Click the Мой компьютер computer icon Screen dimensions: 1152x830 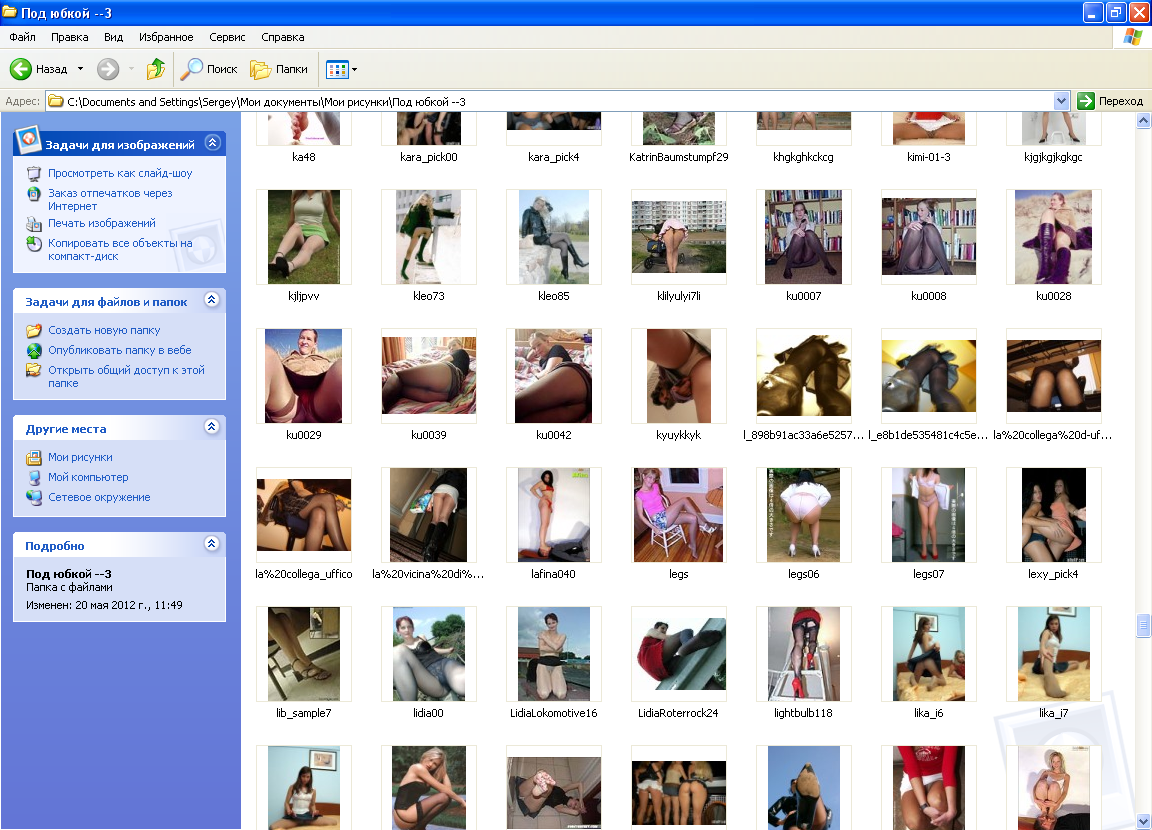(x=34, y=477)
